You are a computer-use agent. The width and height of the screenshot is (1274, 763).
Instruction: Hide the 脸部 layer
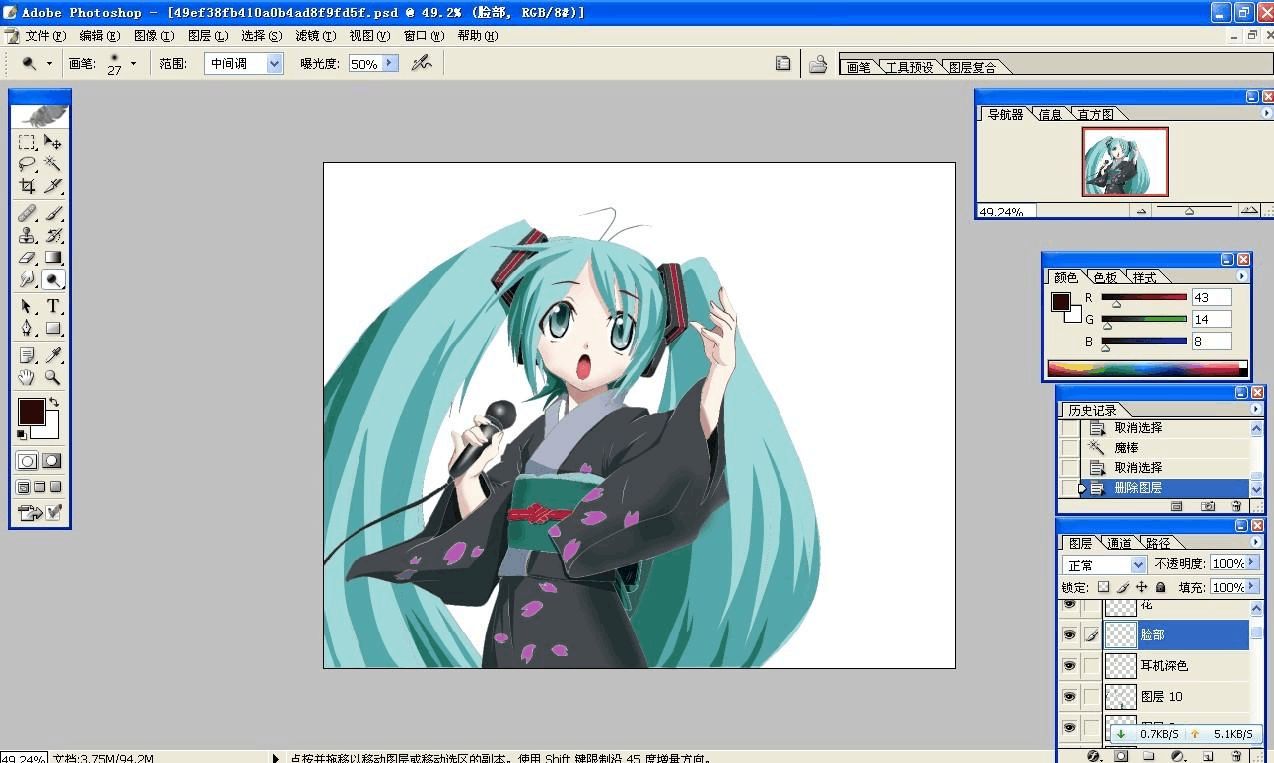1069,634
